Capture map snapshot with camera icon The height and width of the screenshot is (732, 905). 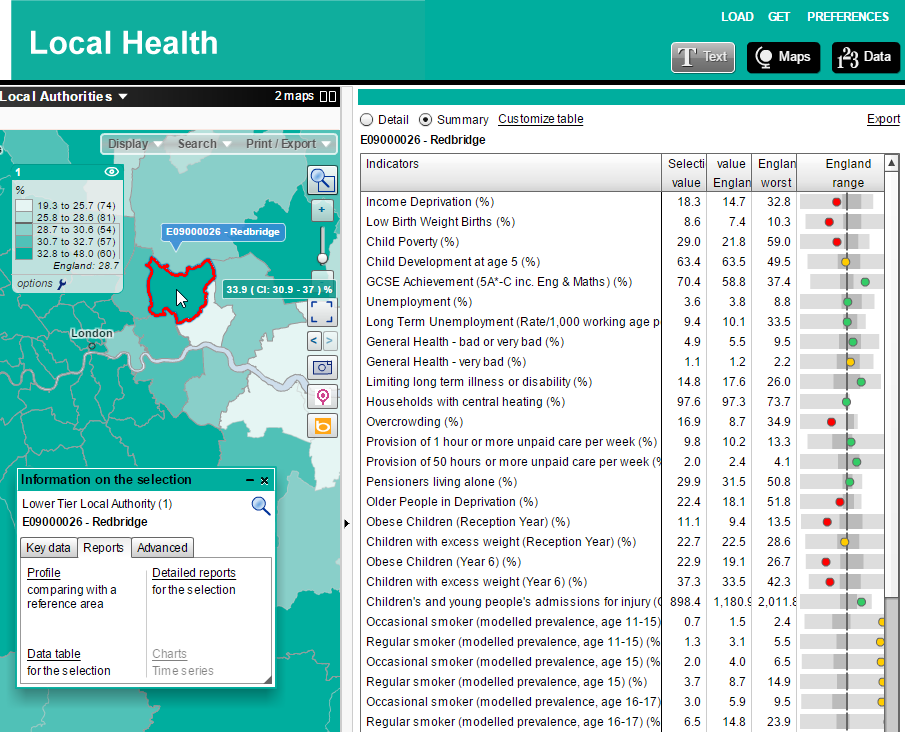(x=322, y=367)
